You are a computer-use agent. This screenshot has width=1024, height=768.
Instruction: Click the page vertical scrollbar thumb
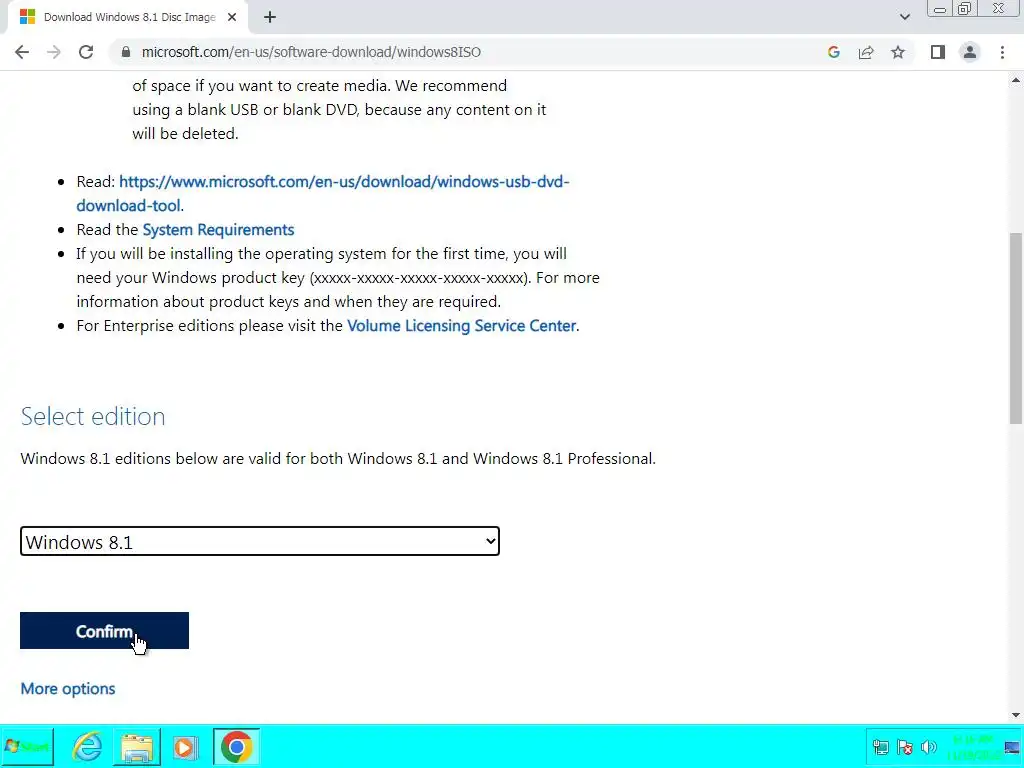pyautogui.click(x=1016, y=328)
